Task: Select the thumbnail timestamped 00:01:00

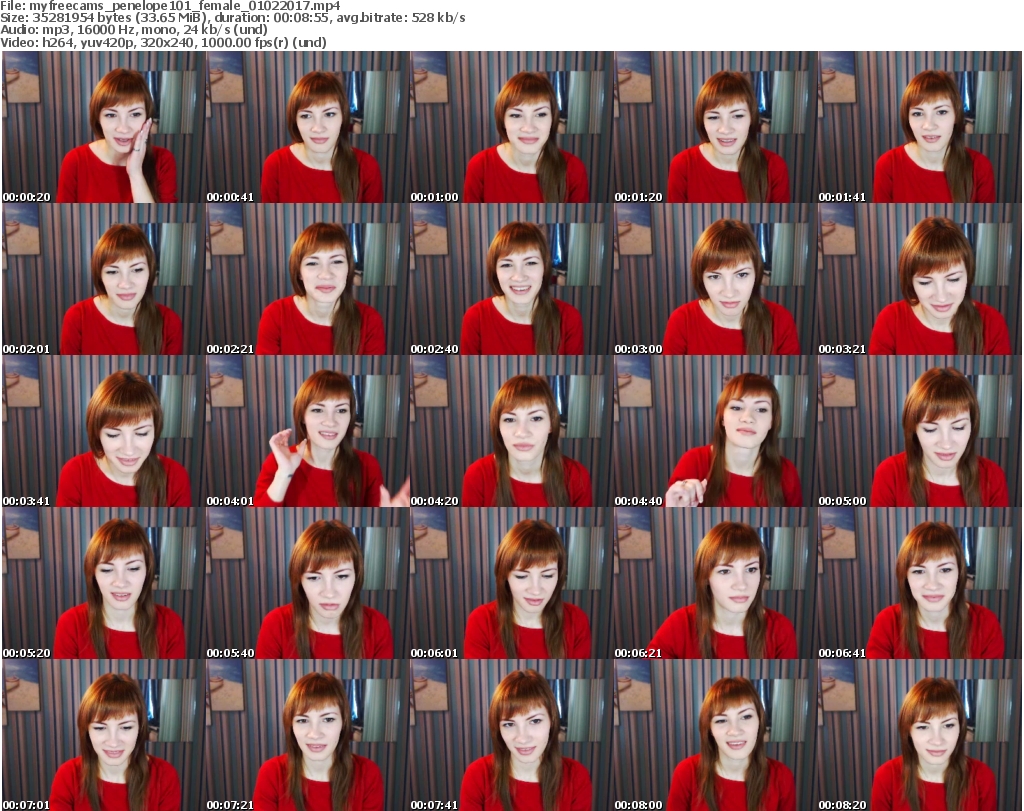Action: (511, 127)
